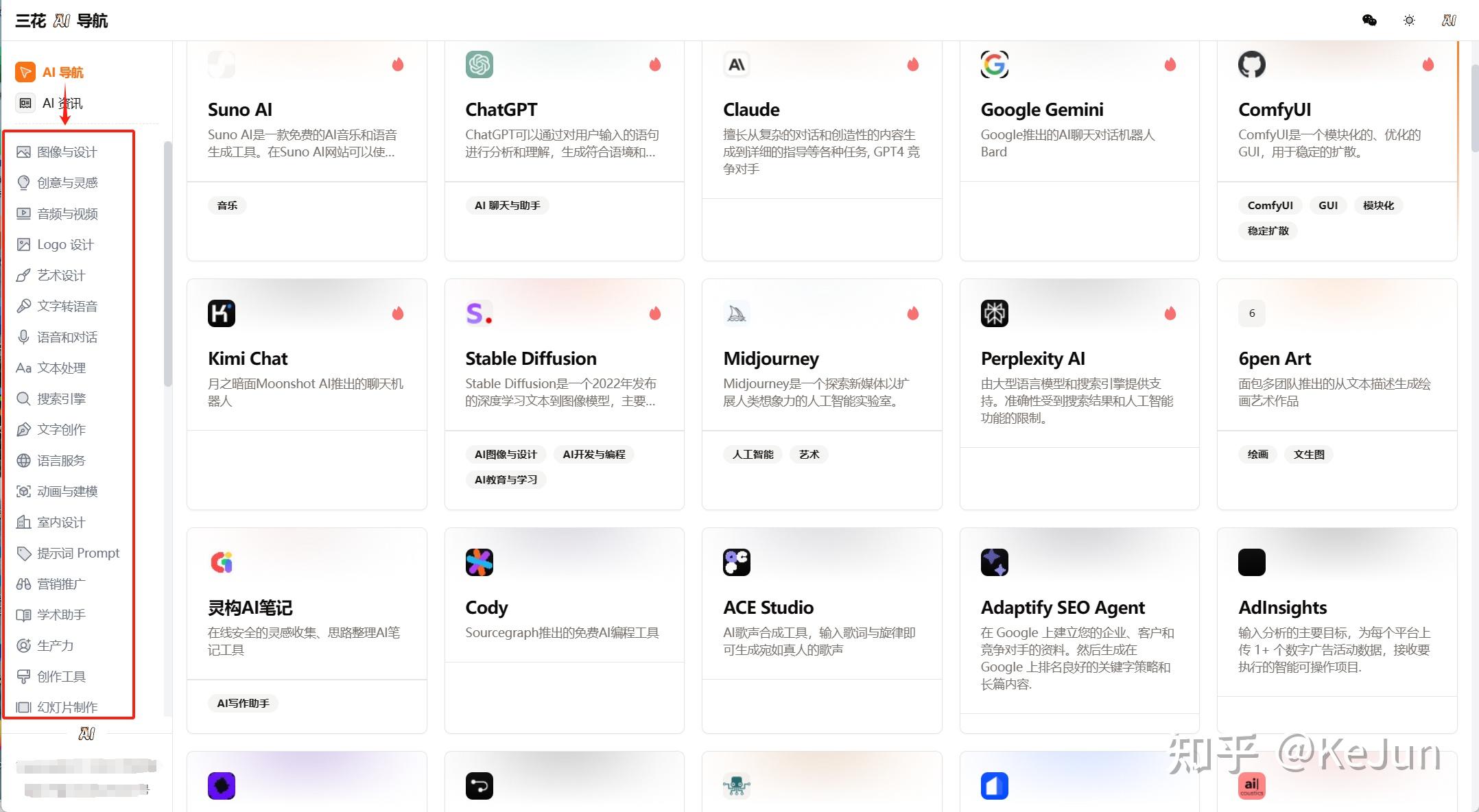Click the Midjourney sailboat logo icon
The width and height of the screenshot is (1479, 812).
[737, 313]
